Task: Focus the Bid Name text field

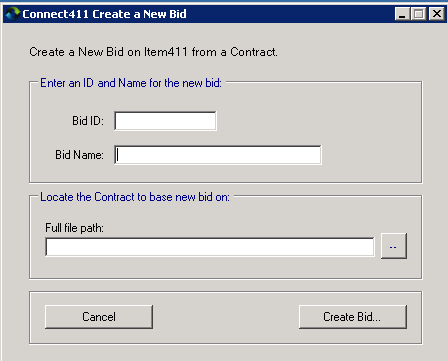Action: [218, 155]
